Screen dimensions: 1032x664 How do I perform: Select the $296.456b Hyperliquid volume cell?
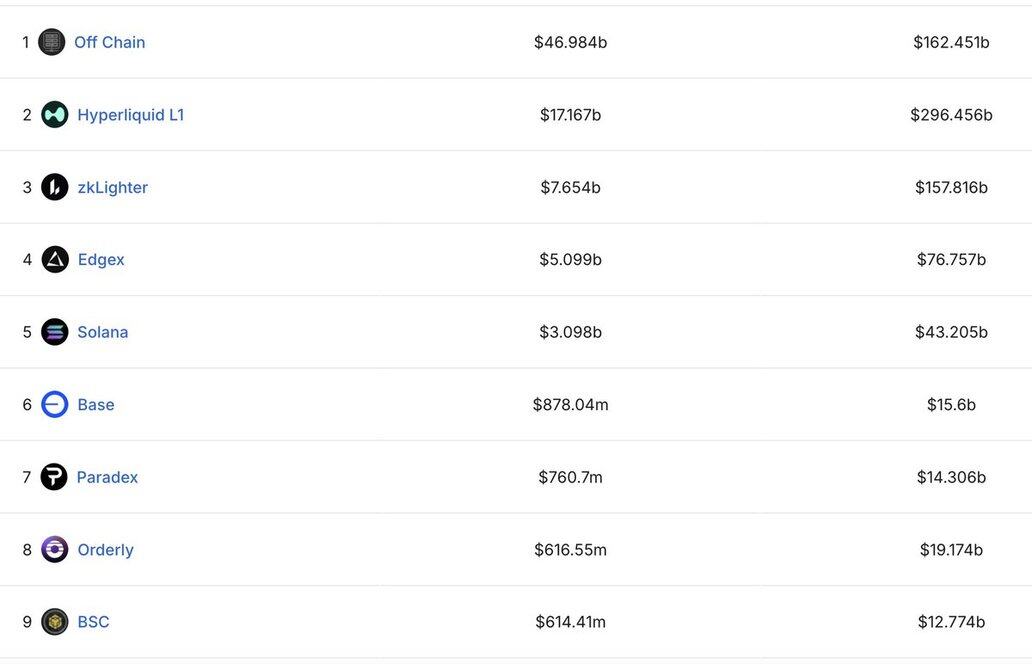click(x=951, y=115)
